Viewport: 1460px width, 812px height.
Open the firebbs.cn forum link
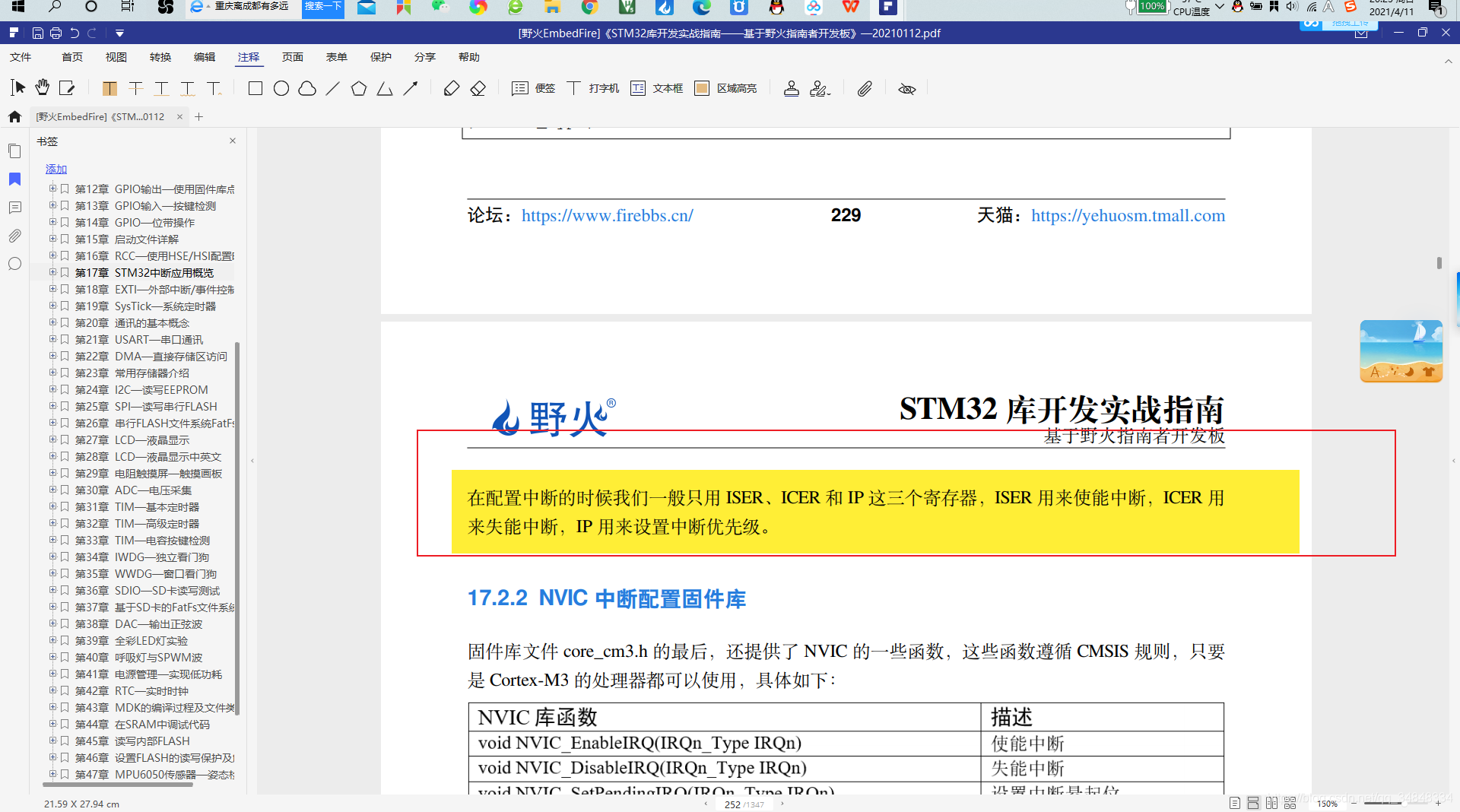[607, 215]
